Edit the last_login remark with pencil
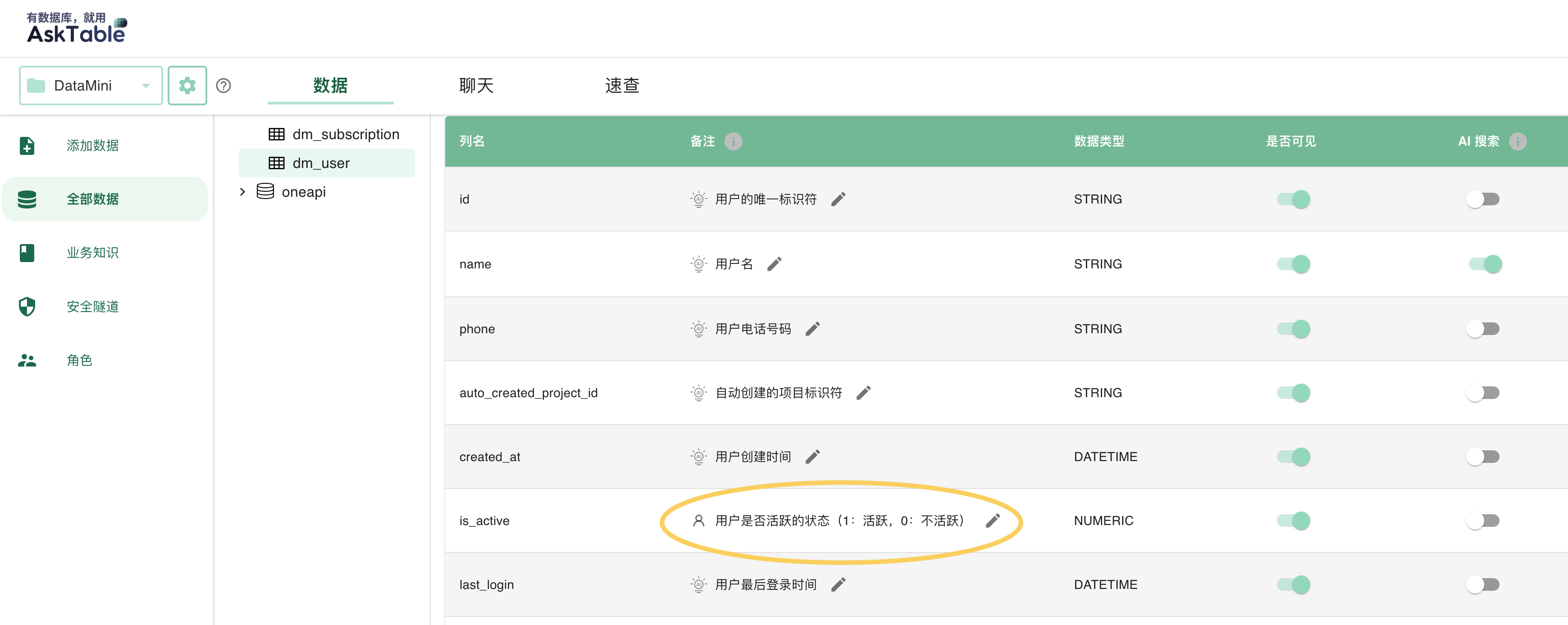Screen dimensions: 1568x625 [x=838, y=584]
